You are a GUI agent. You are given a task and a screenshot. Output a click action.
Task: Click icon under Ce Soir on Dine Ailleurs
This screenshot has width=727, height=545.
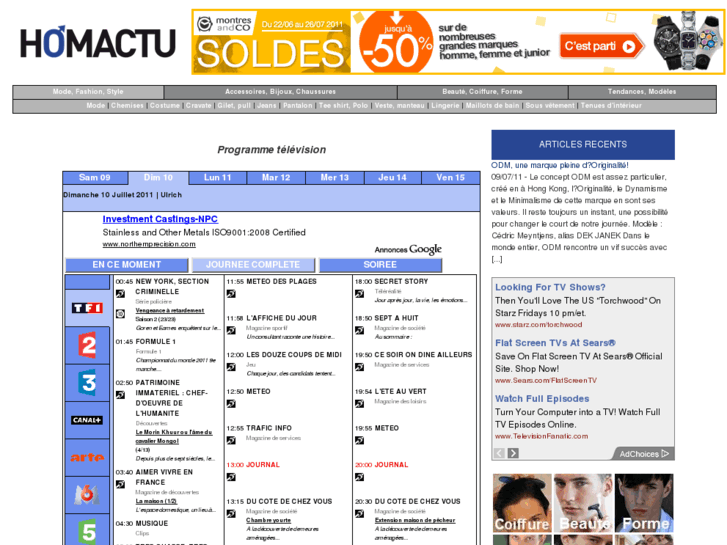pyautogui.click(x=360, y=367)
